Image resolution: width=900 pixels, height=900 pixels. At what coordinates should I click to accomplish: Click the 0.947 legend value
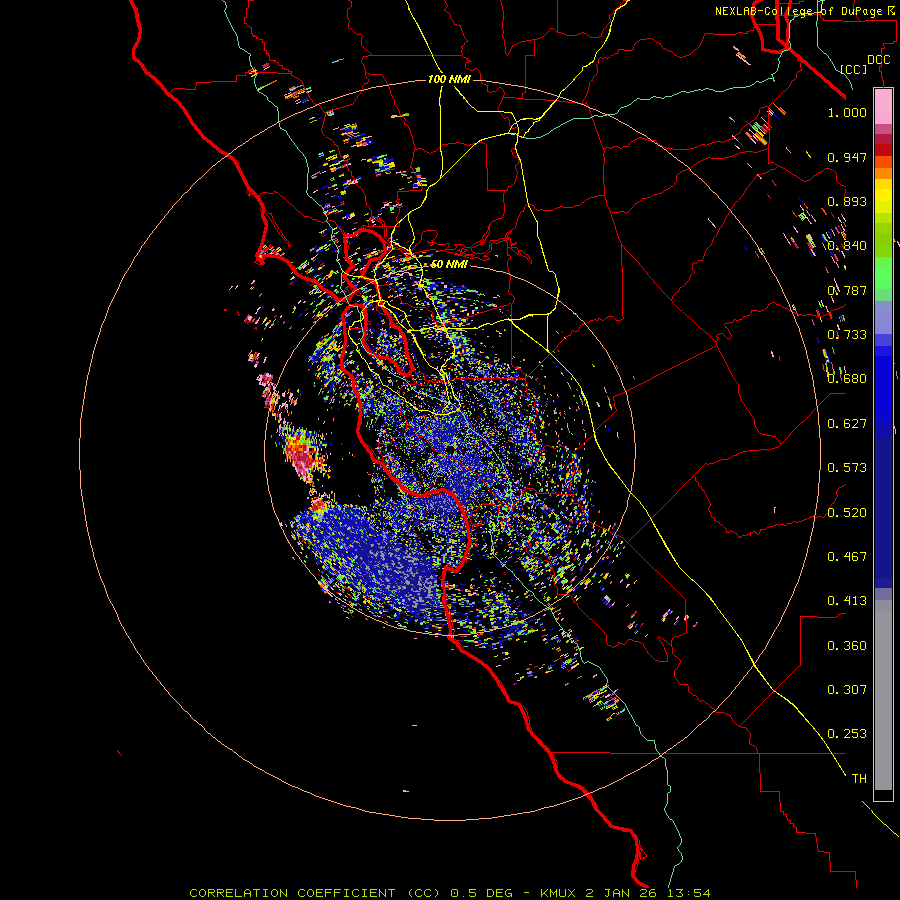coord(847,157)
